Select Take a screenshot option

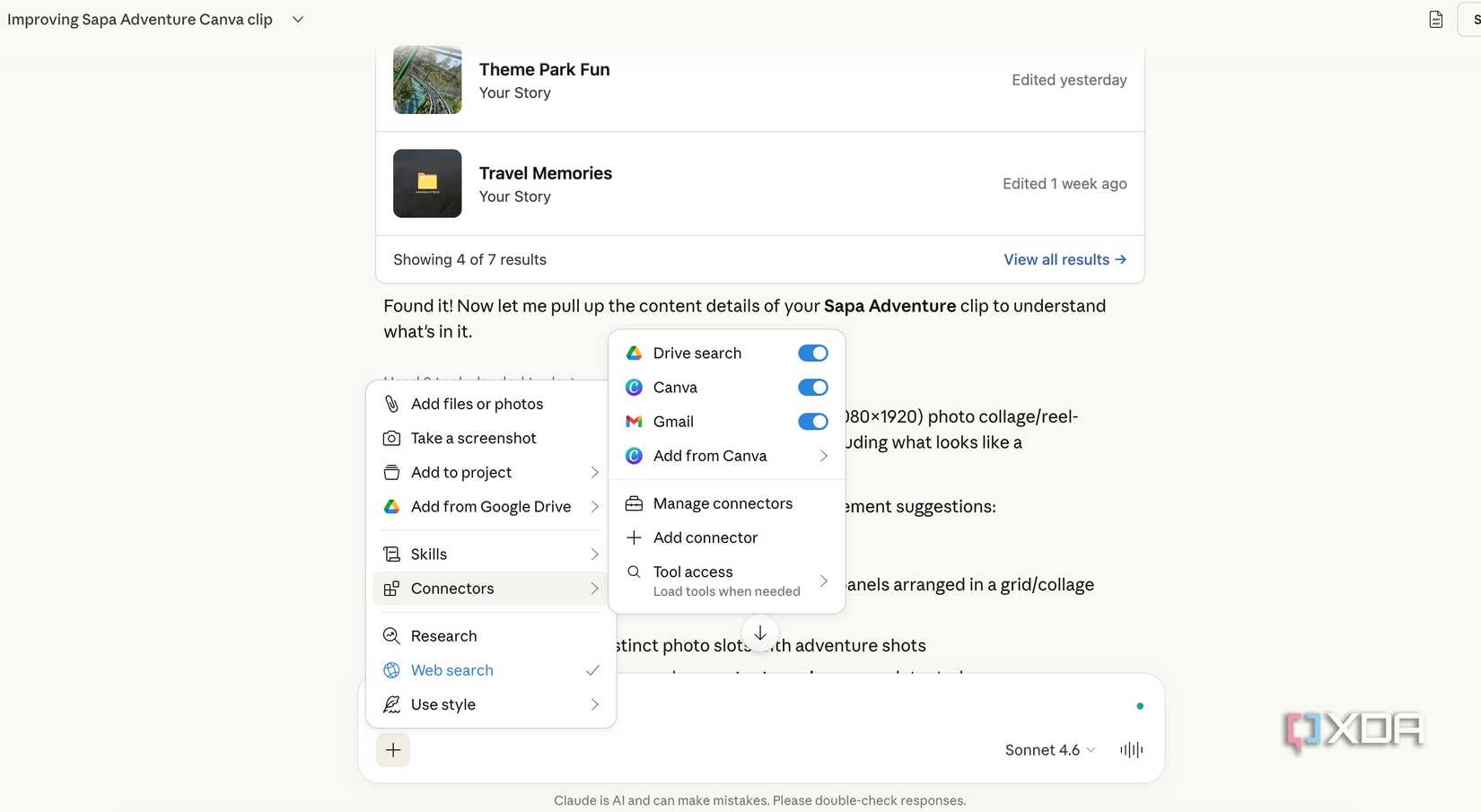tap(473, 438)
